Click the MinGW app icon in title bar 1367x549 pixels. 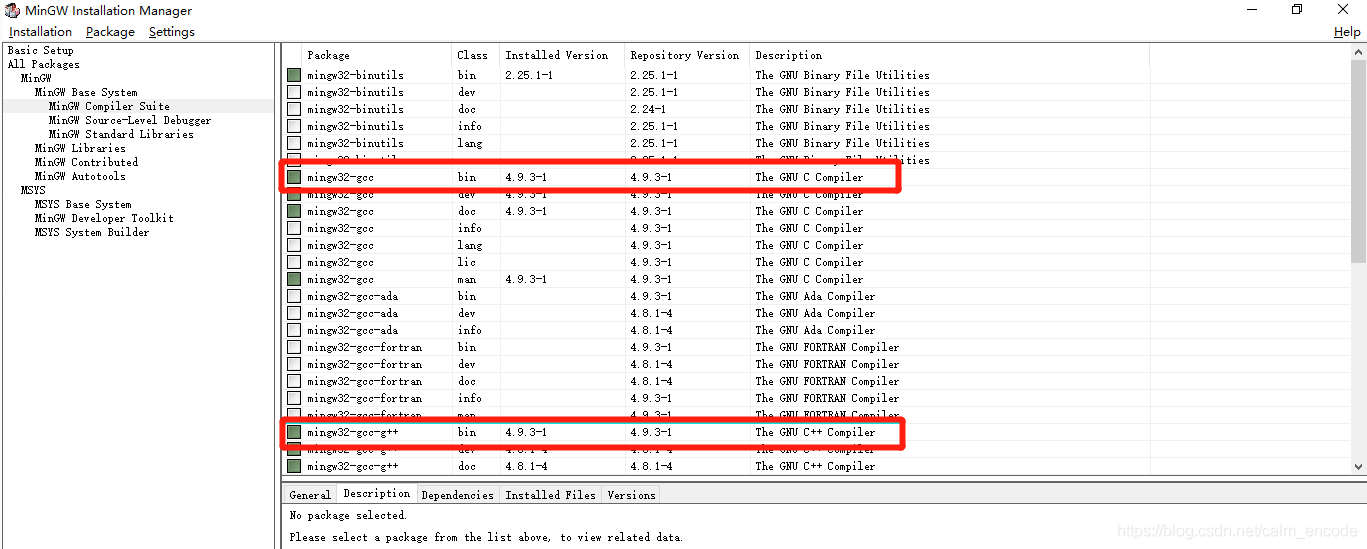coord(12,10)
